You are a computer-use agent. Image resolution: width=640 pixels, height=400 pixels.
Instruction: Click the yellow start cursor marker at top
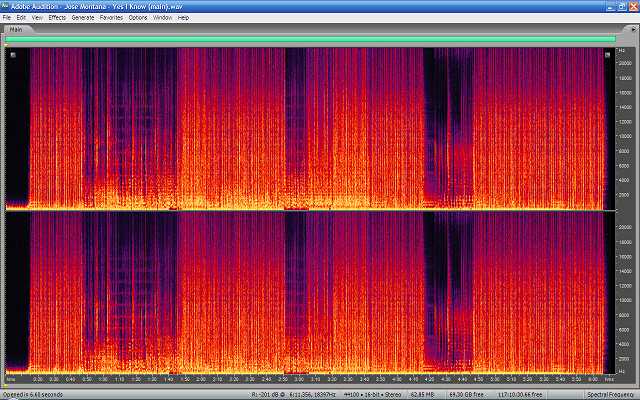click(x=6, y=45)
